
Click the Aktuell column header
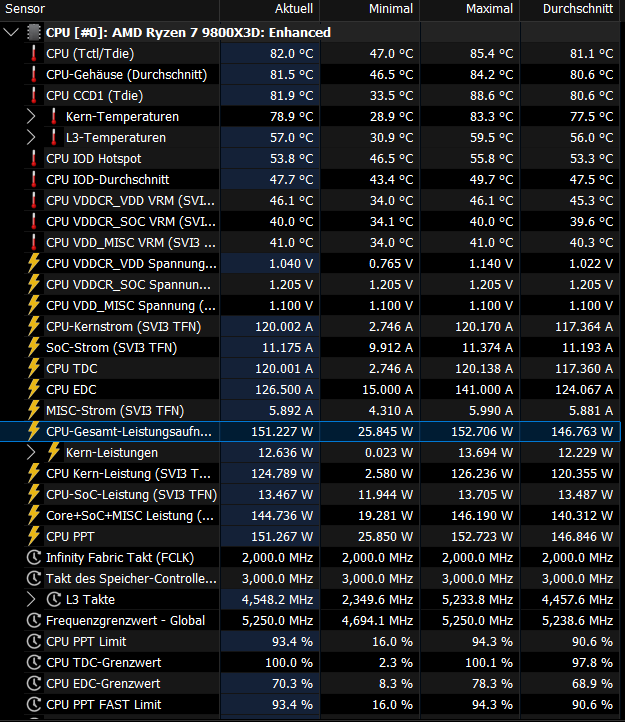[x=269, y=9]
